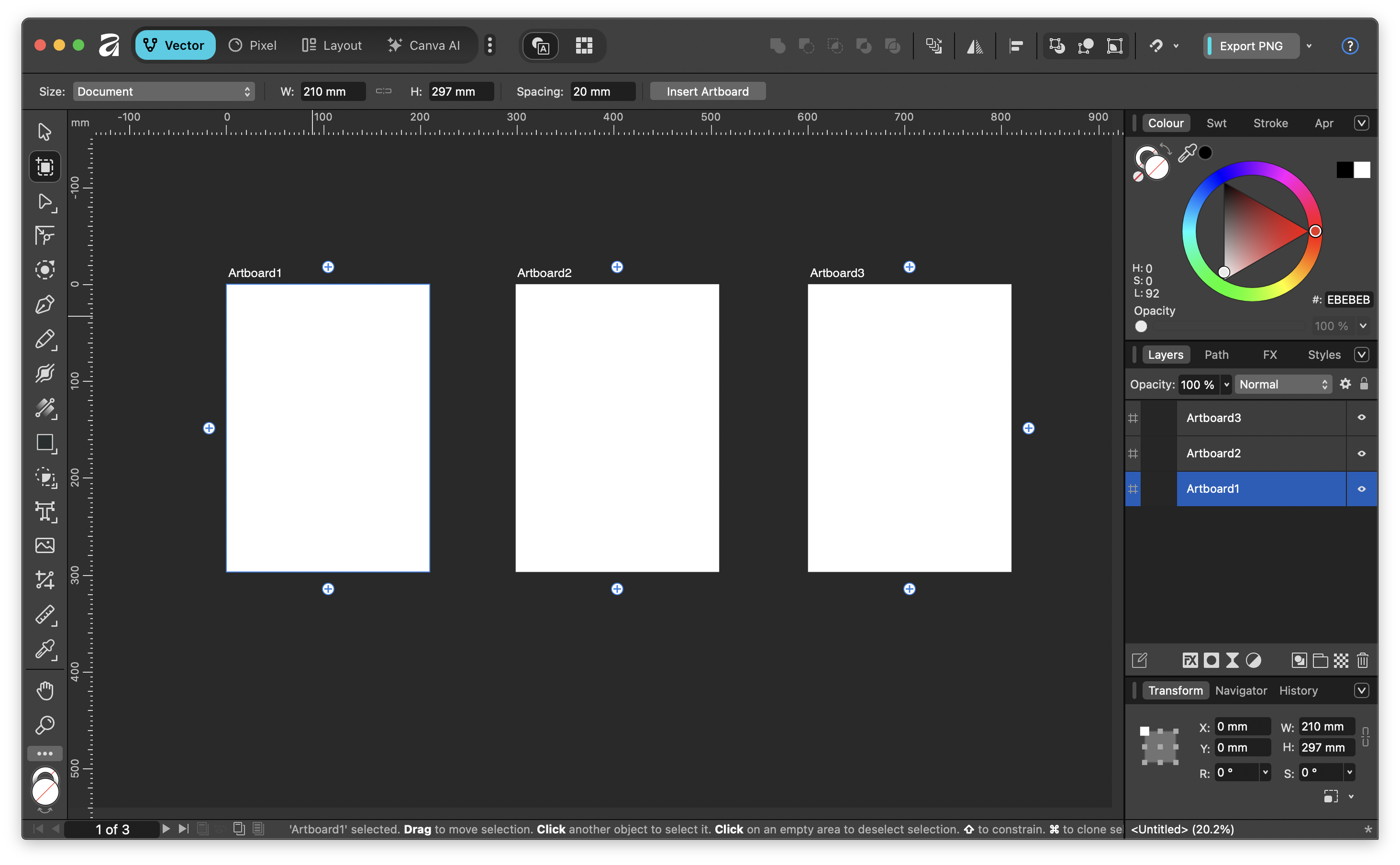Open the help question mark icon
The width and height of the screenshot is (1400, 865).
click(x=1350, y=46)
